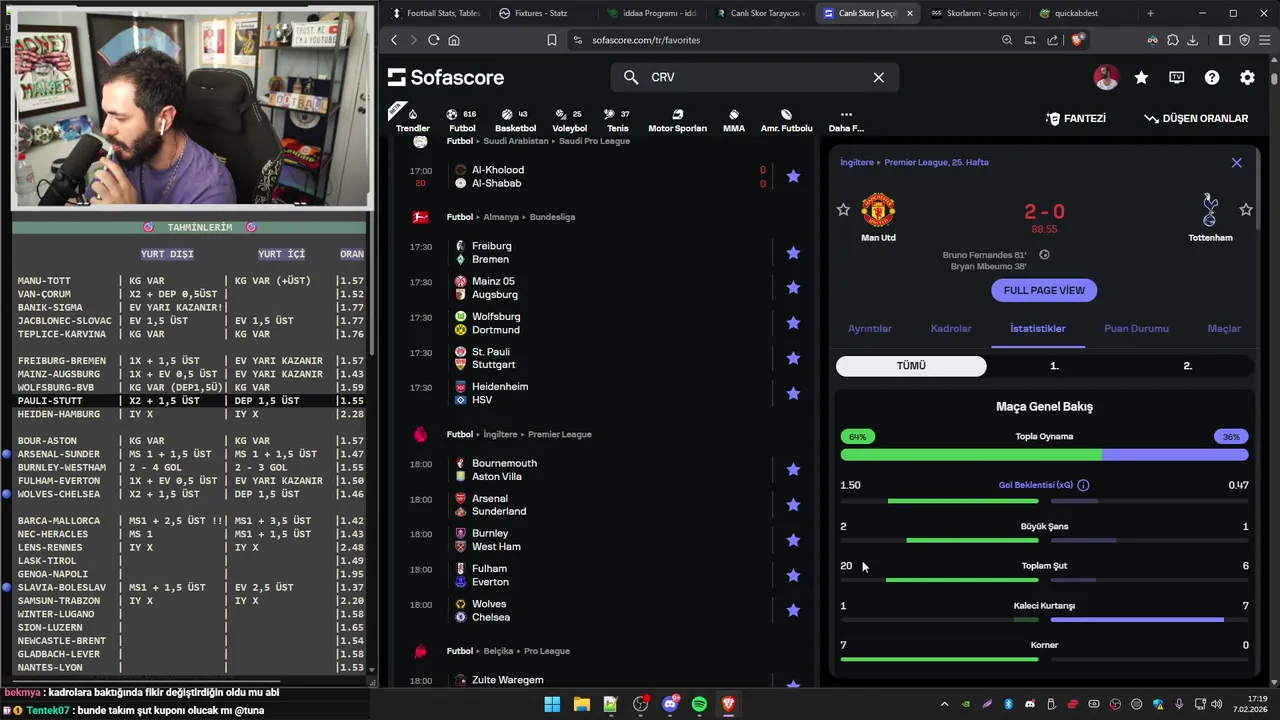Select the Voleybol sport icon
This screenshot has width=1280, height=720.
pos(569,120)
